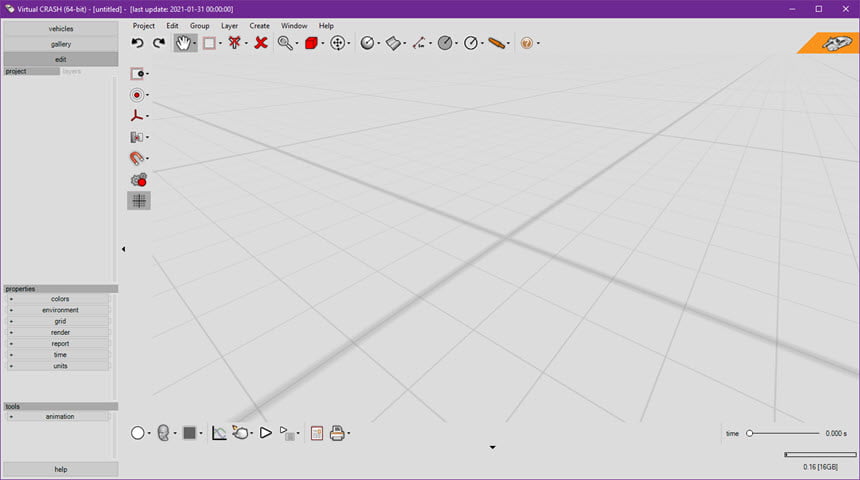Click the gears with red dot icon
The width and height of the screenshot is (860, 480).
click(x=139, y=180)
